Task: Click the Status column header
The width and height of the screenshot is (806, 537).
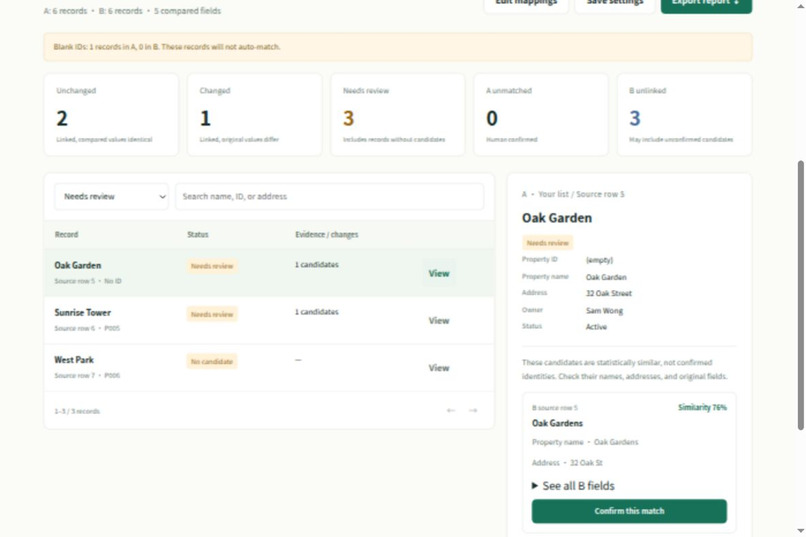Action: point(197,234)
